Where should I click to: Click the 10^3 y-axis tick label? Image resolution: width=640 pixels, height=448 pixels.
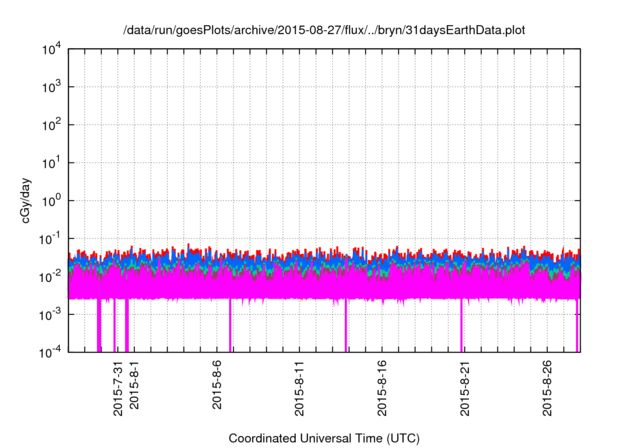pyautogui.click(x=51, y=86)
